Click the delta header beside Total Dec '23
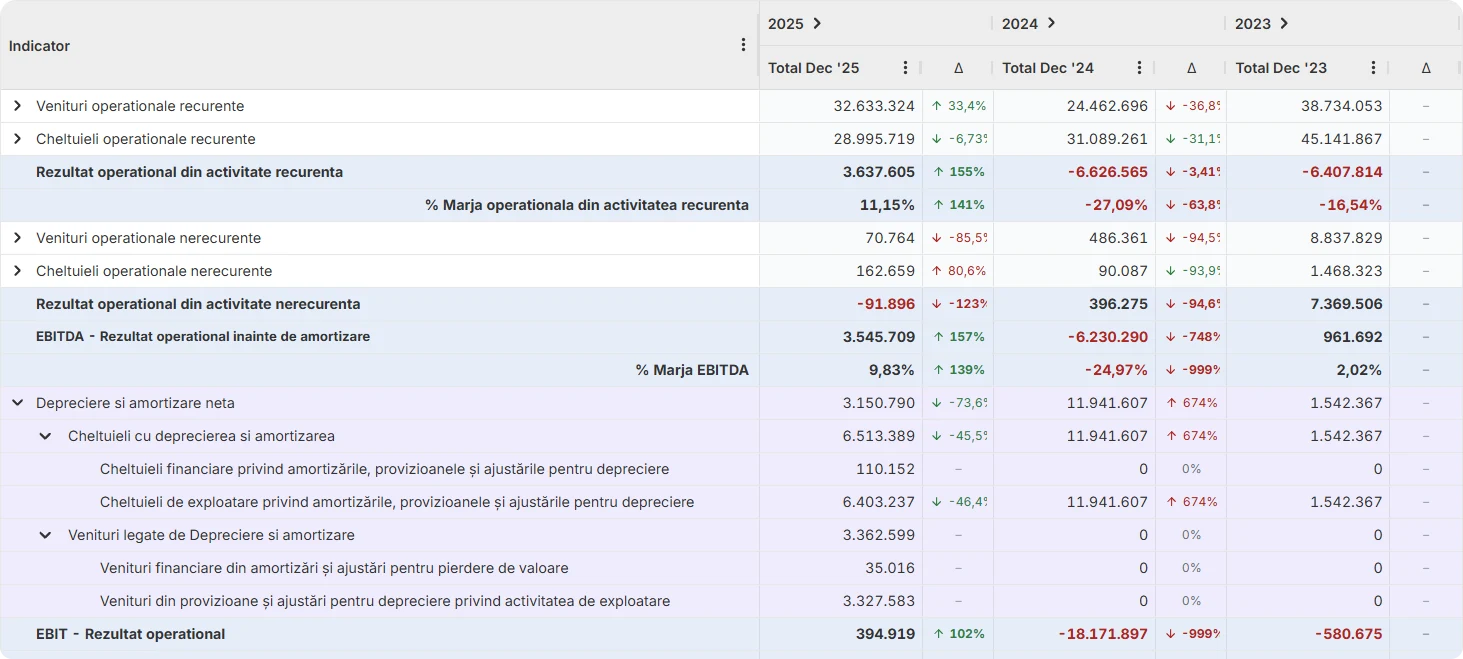This screenshot has height=659, width=1463. tap(1426, 68)
